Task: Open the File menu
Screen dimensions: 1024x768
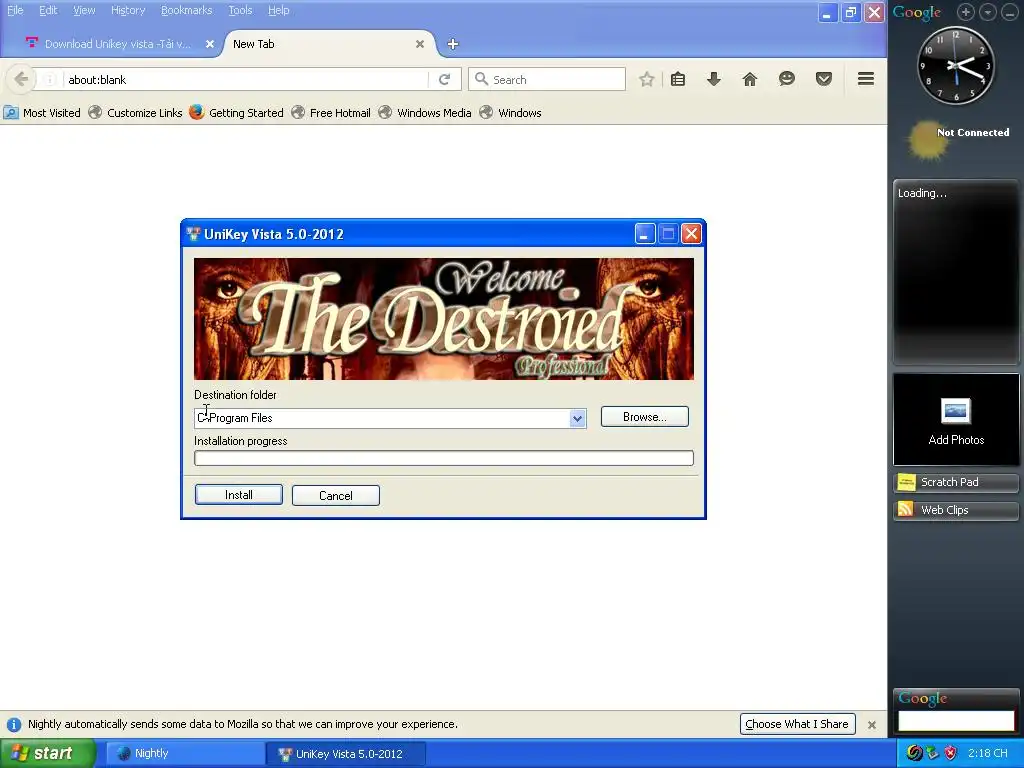Action: pyautogui.click(x=15, y=10)
